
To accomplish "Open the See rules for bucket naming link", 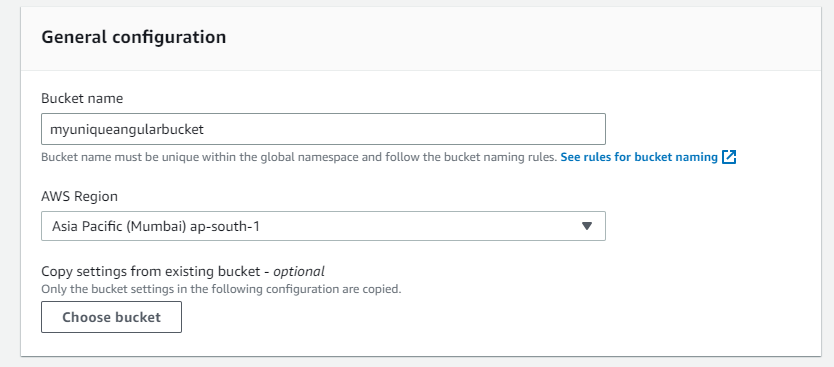I will 639,157.
